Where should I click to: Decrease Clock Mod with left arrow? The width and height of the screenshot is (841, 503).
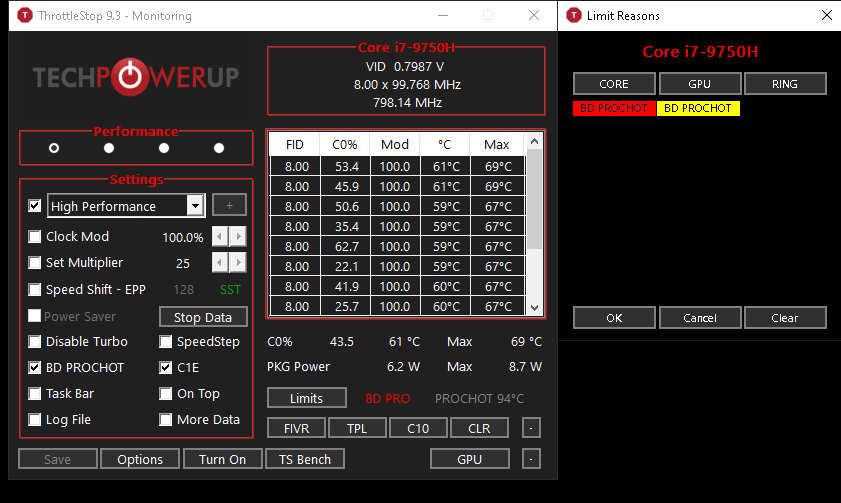coord(220,236)
